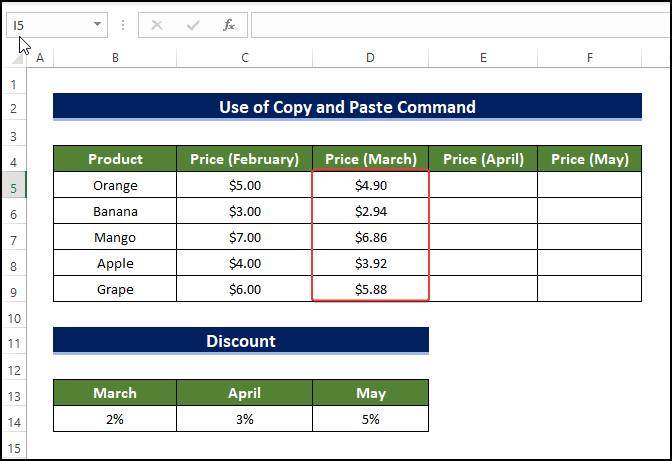Click the 'March' discount header cell
The image size is (672, 461).
[x=115, y=393]
